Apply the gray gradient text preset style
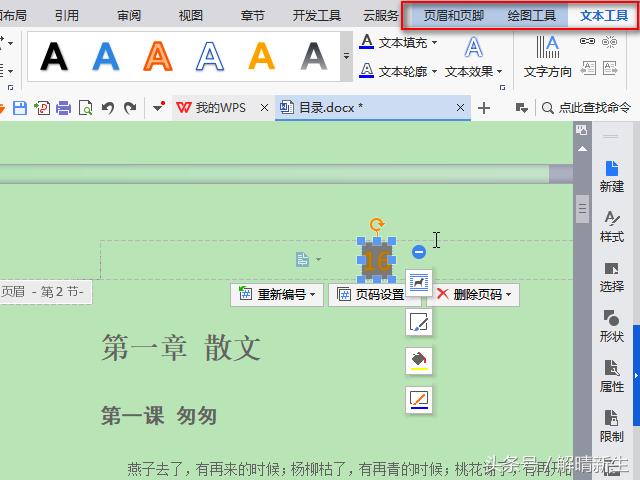 [313, 57]
